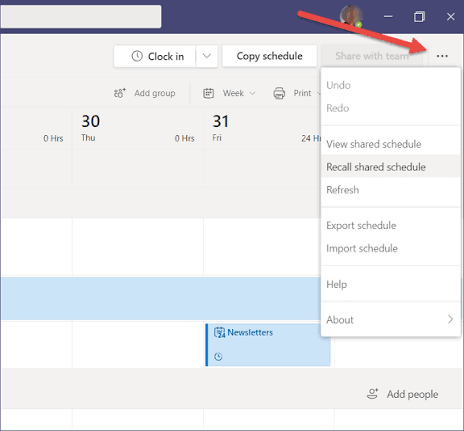
Task: Click the Add group label
Action: (155, 93)
